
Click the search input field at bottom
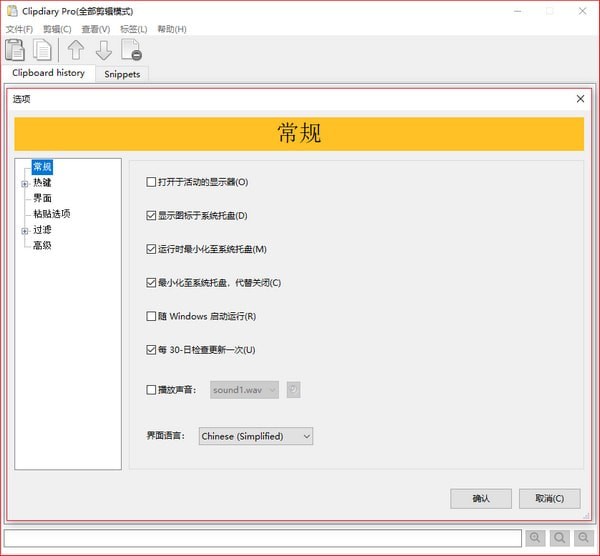point(263,538)
